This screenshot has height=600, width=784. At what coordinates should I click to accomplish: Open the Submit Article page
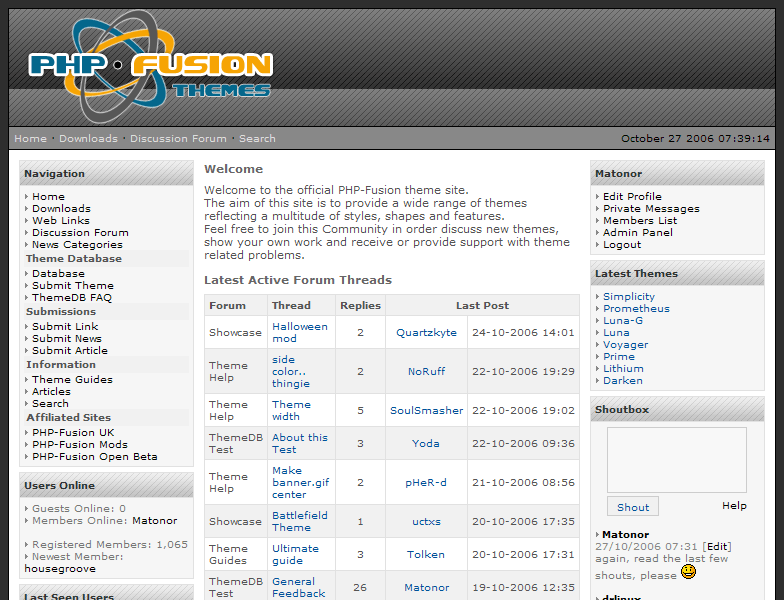pyautogui.click(x=70, y=350)
